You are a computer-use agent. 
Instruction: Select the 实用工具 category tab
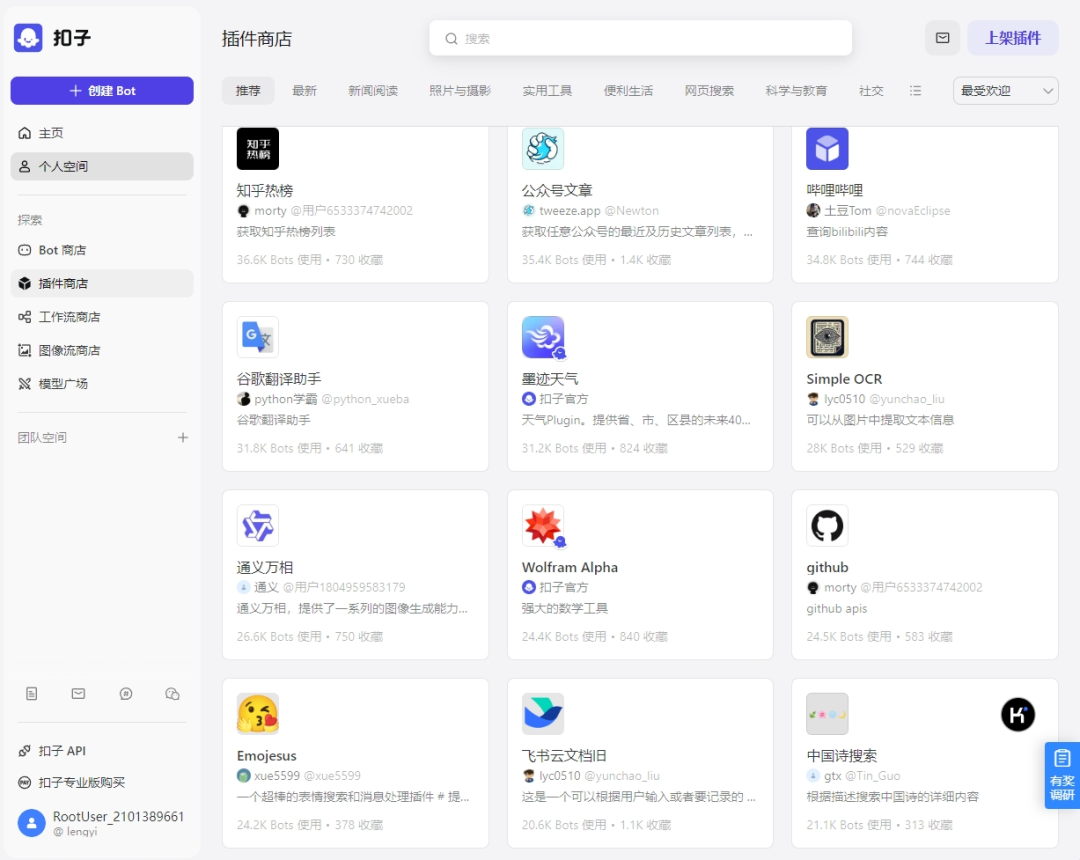coord(547,91)
